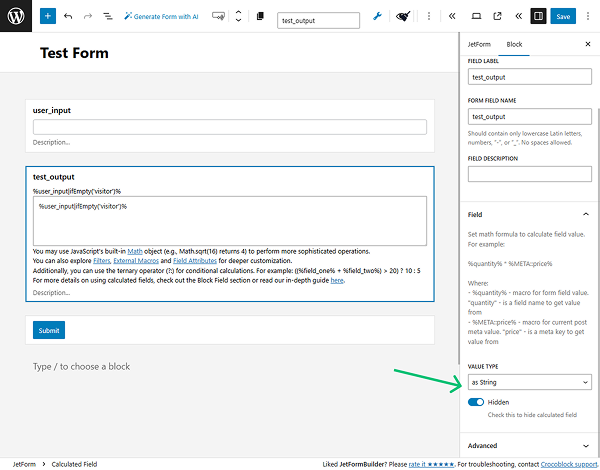Expand the Advanced panel
The height and width of the screenshot is (470, 600).
530,446
